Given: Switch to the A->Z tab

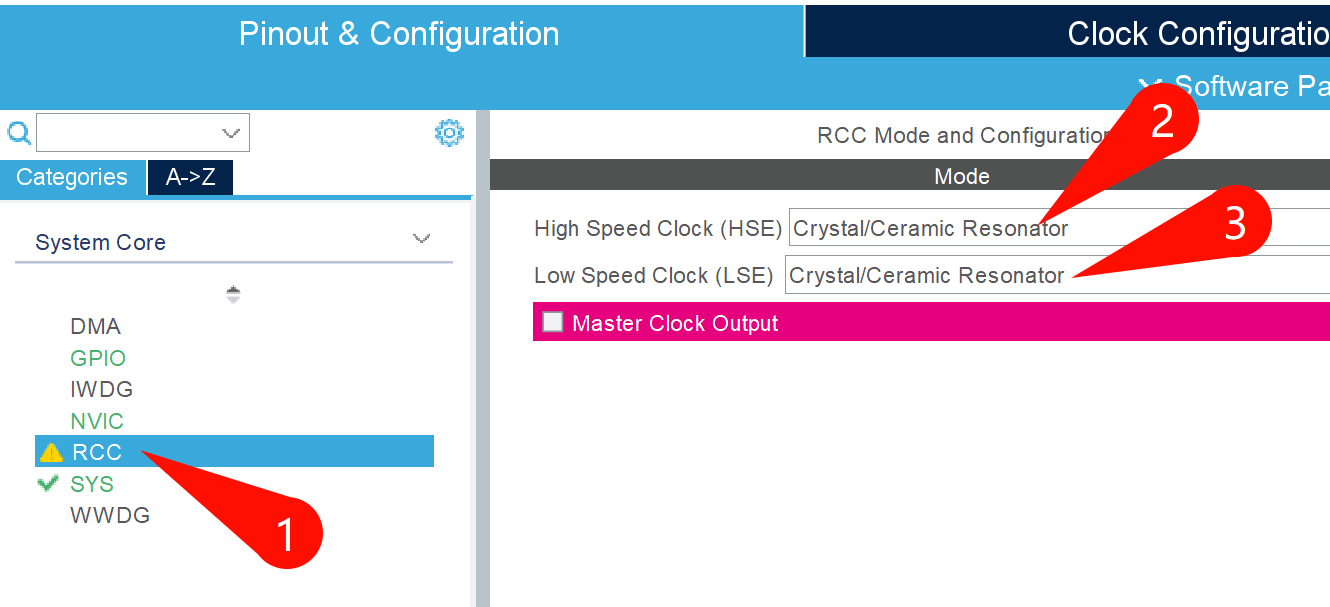Looking at the screenshot, I should click(190, 178).
